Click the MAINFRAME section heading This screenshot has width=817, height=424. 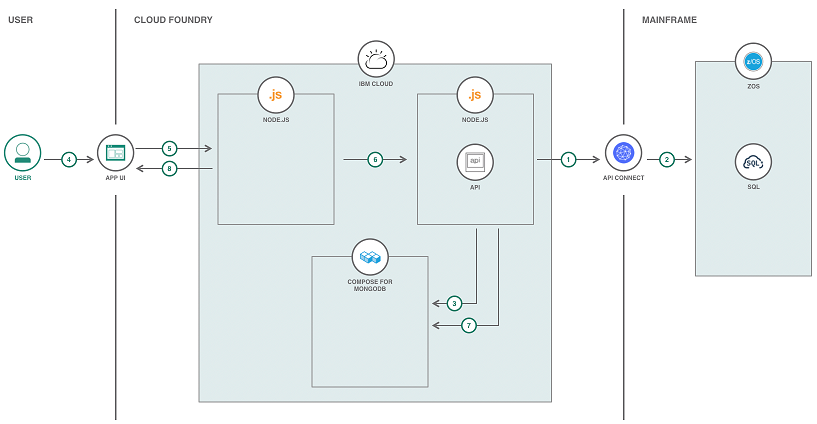(x=669, y=20)
